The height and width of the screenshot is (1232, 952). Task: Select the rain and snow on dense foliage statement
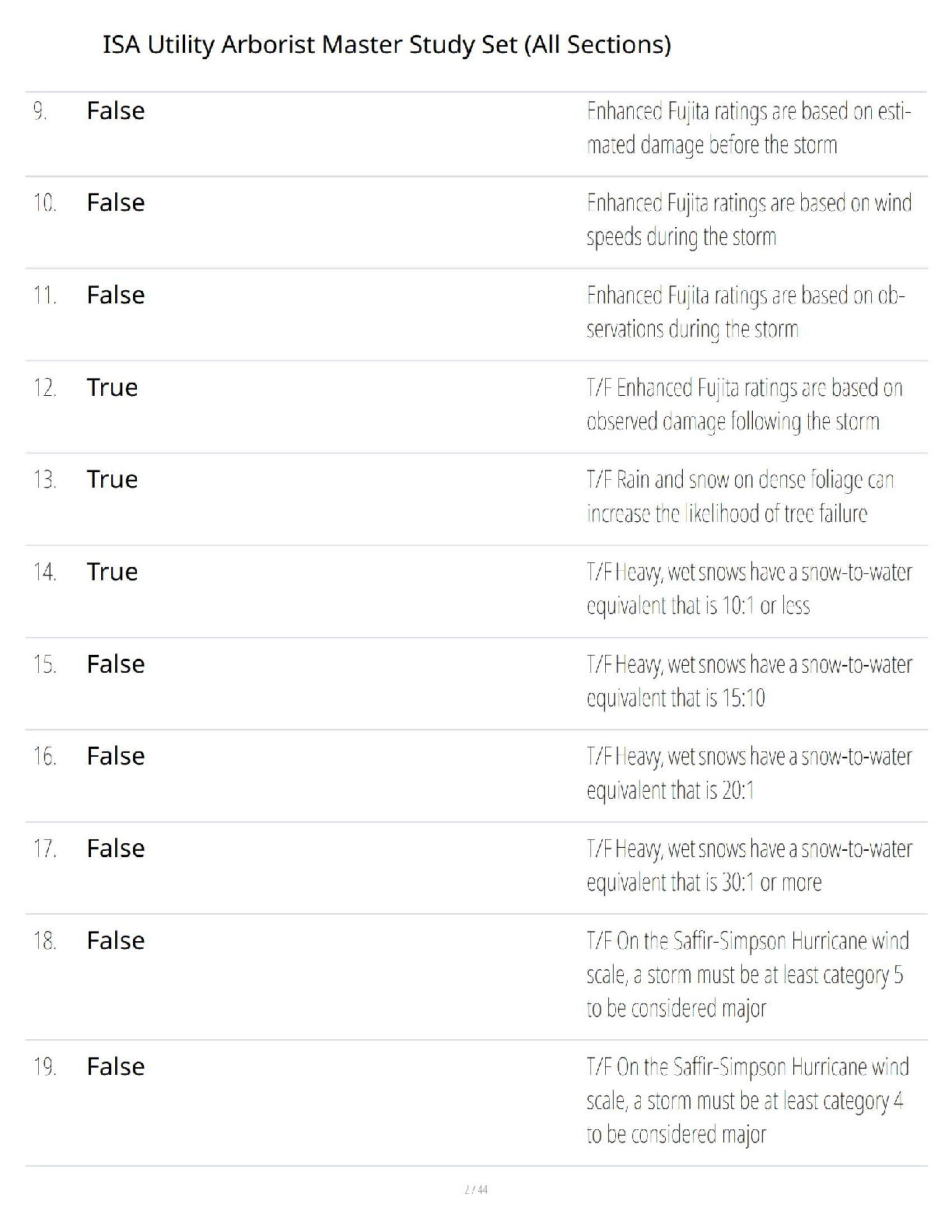coord(740,496)
